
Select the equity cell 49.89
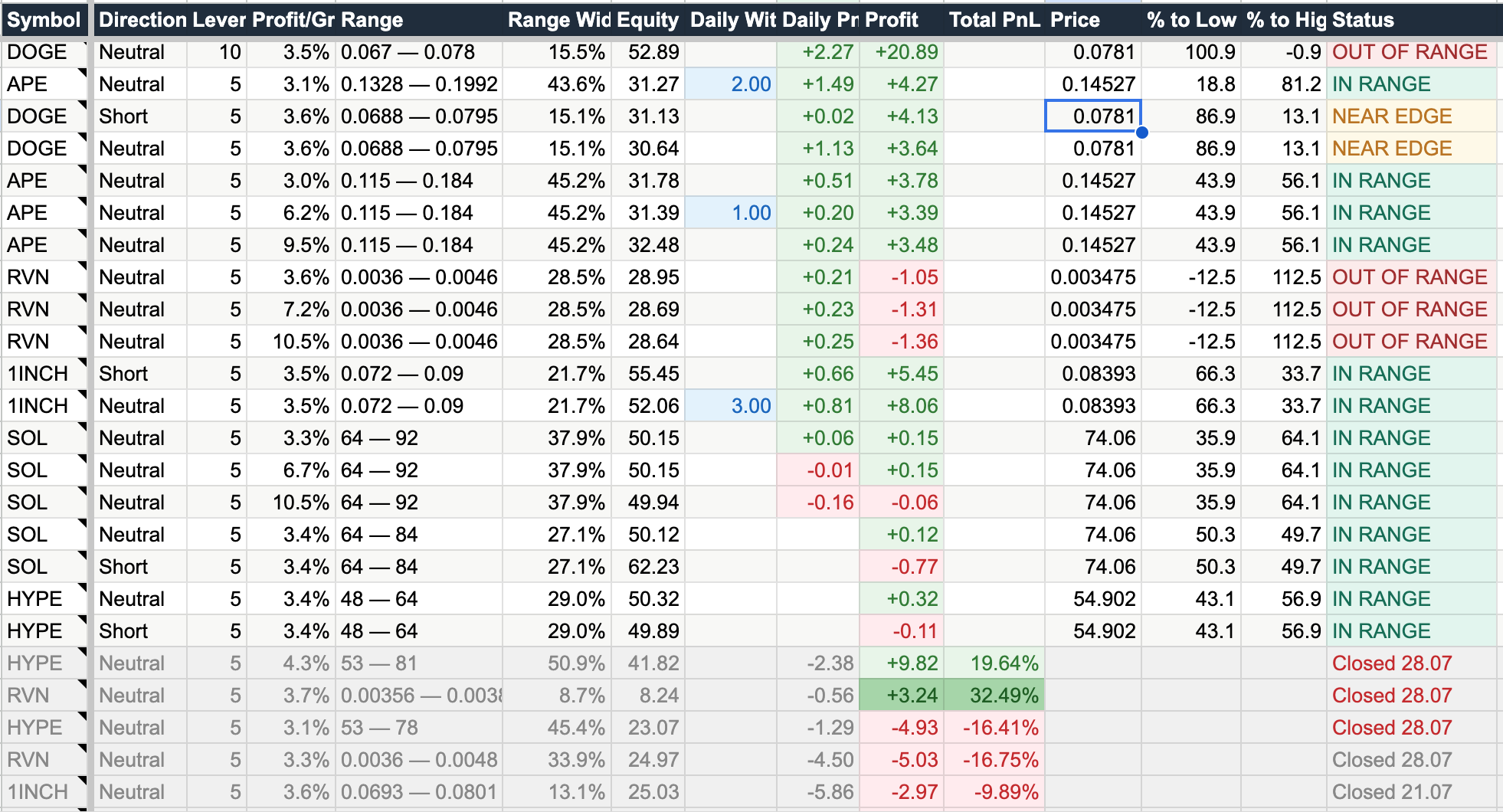(648, 631)
